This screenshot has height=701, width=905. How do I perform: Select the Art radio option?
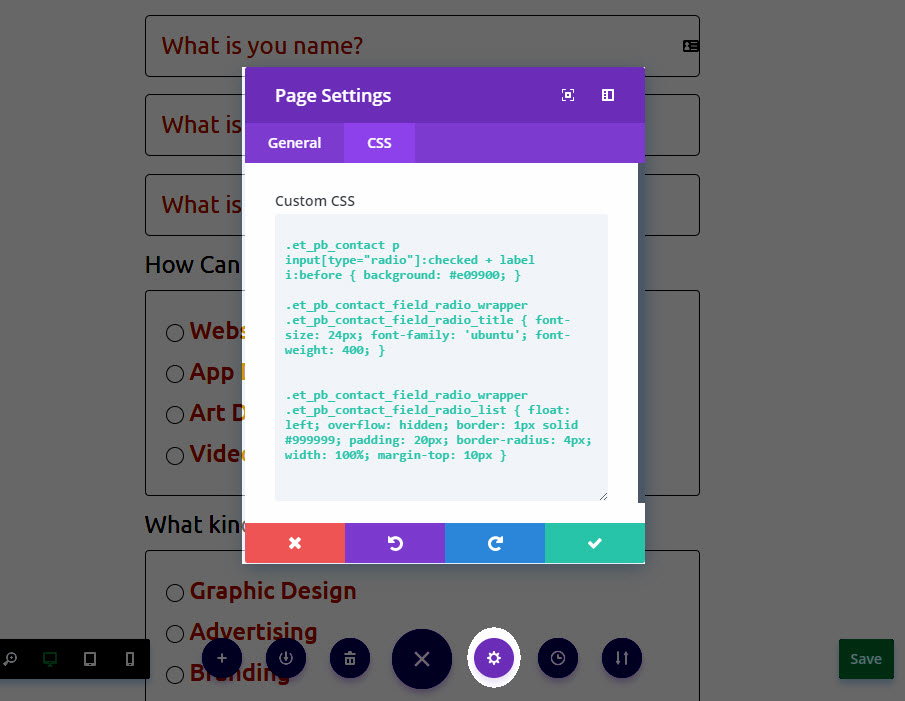click(x=175, y=415)
